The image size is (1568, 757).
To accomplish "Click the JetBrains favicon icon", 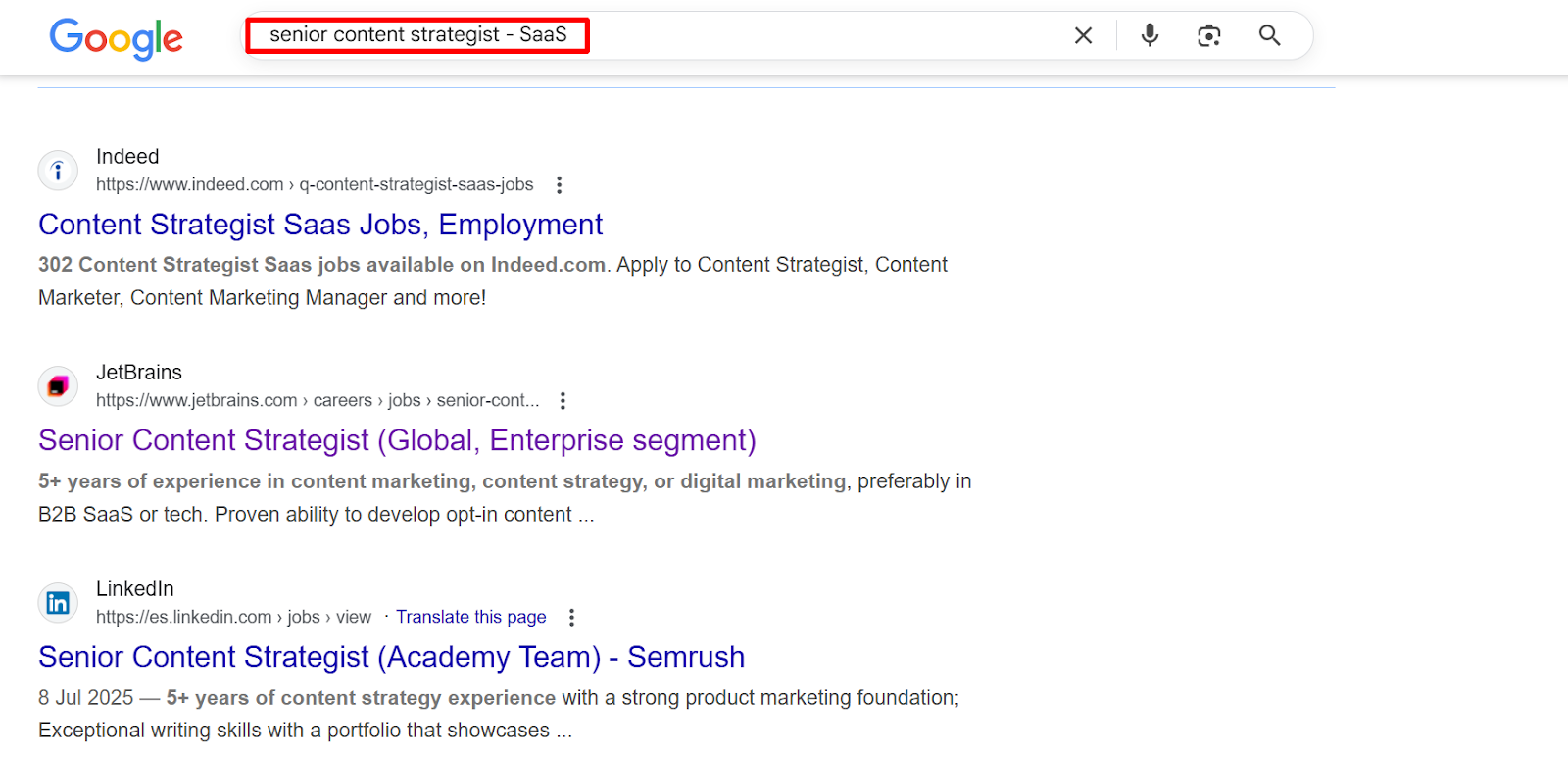I will (x=58, y=386).
